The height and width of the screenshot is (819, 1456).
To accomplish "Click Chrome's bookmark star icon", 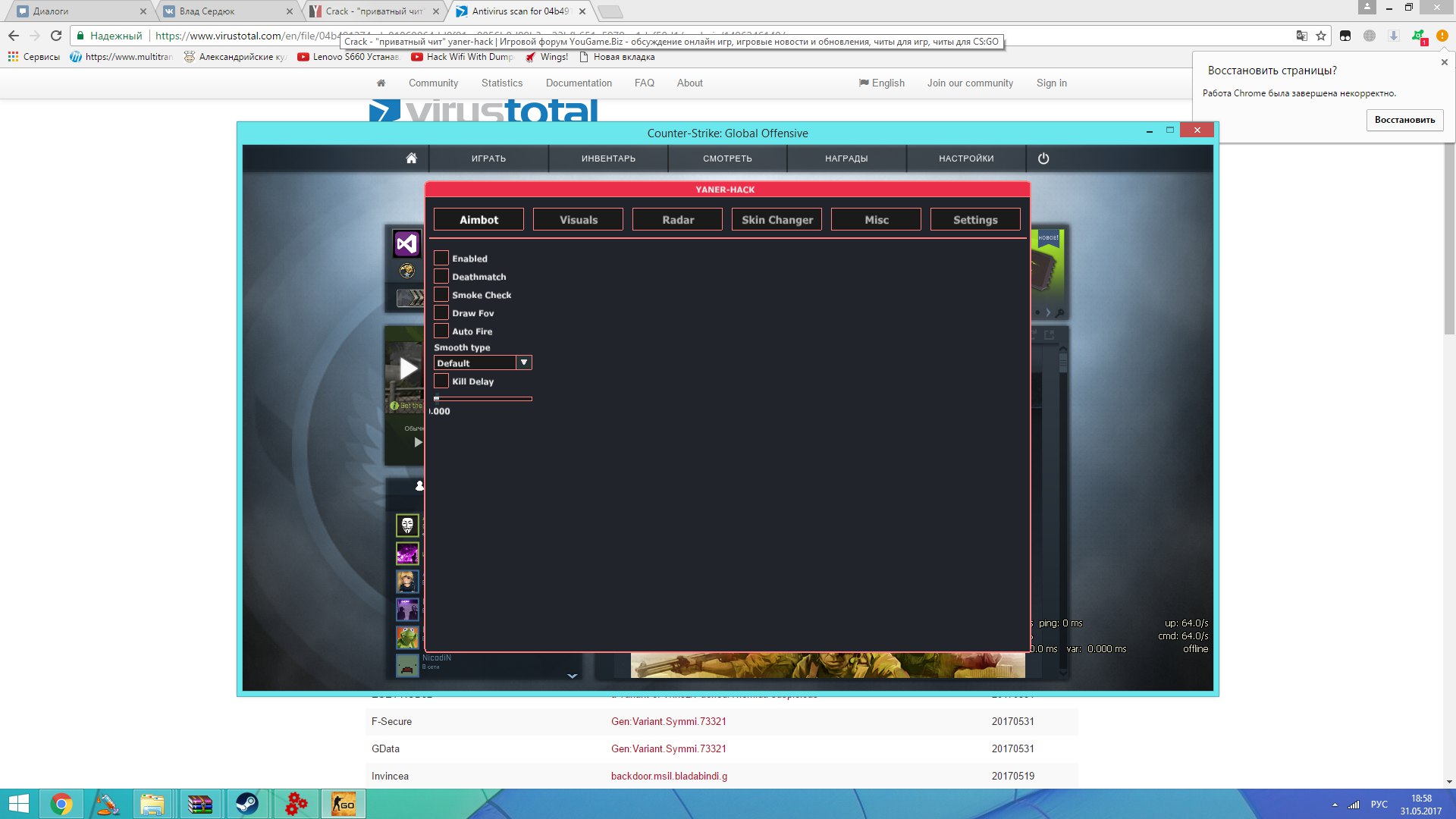I will coord(1321,36).
